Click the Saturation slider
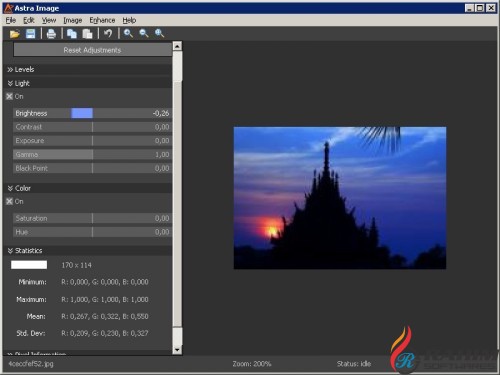 [x=92, y=218]
